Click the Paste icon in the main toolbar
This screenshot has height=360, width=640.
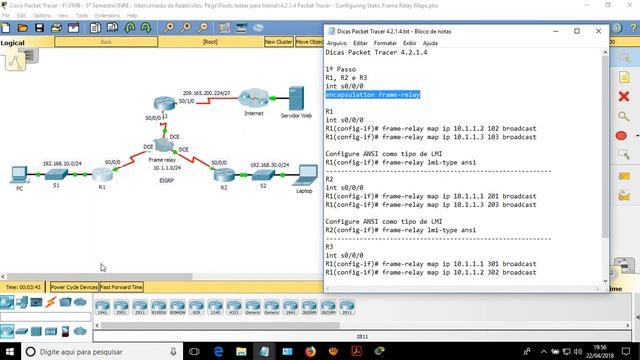112,28
